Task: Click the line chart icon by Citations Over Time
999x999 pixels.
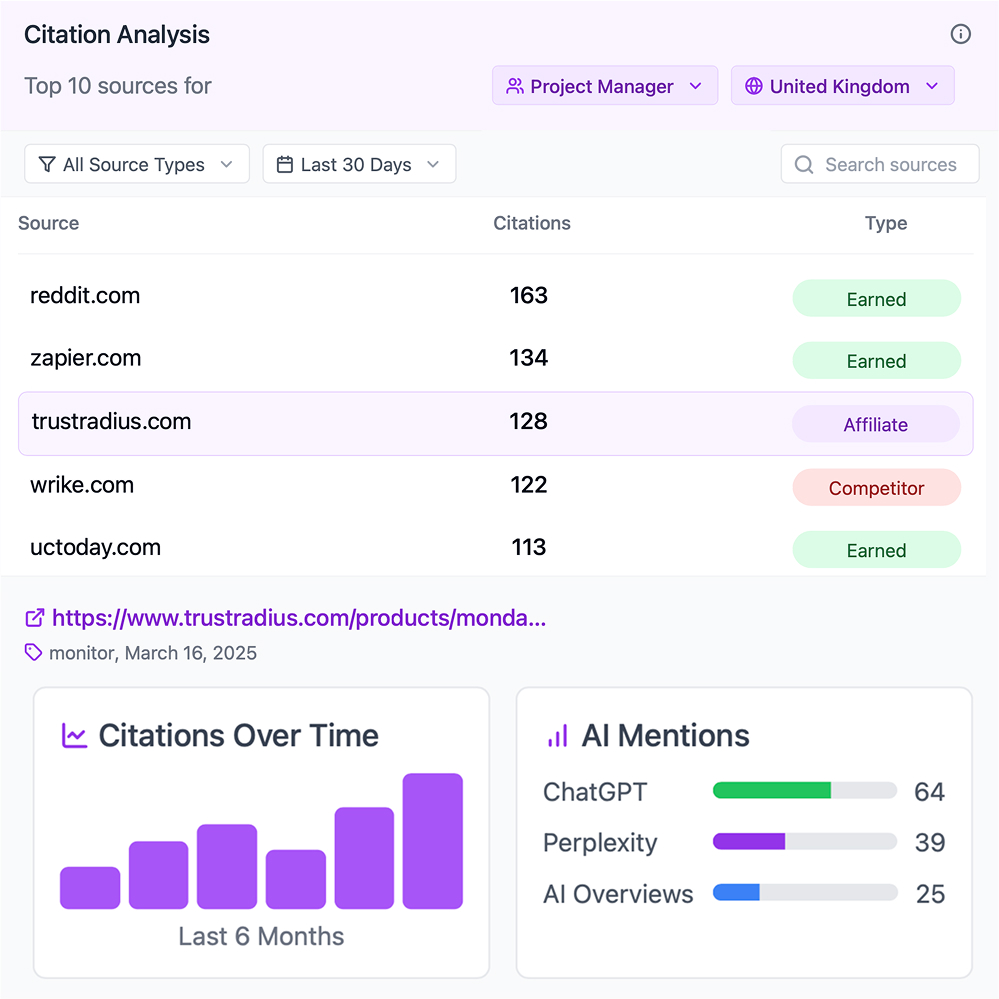Action: (x=74, y=736)
